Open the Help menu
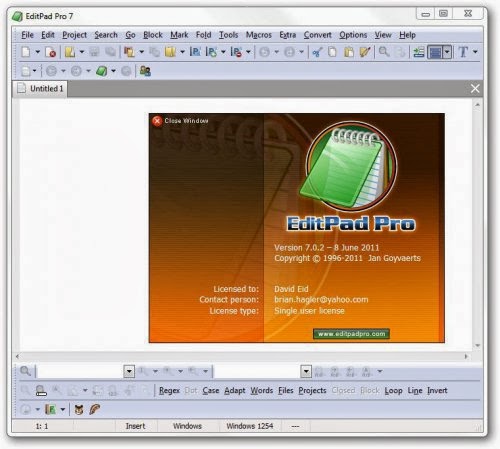The height and width of the screenshot is (449, 500). [407, 35]
